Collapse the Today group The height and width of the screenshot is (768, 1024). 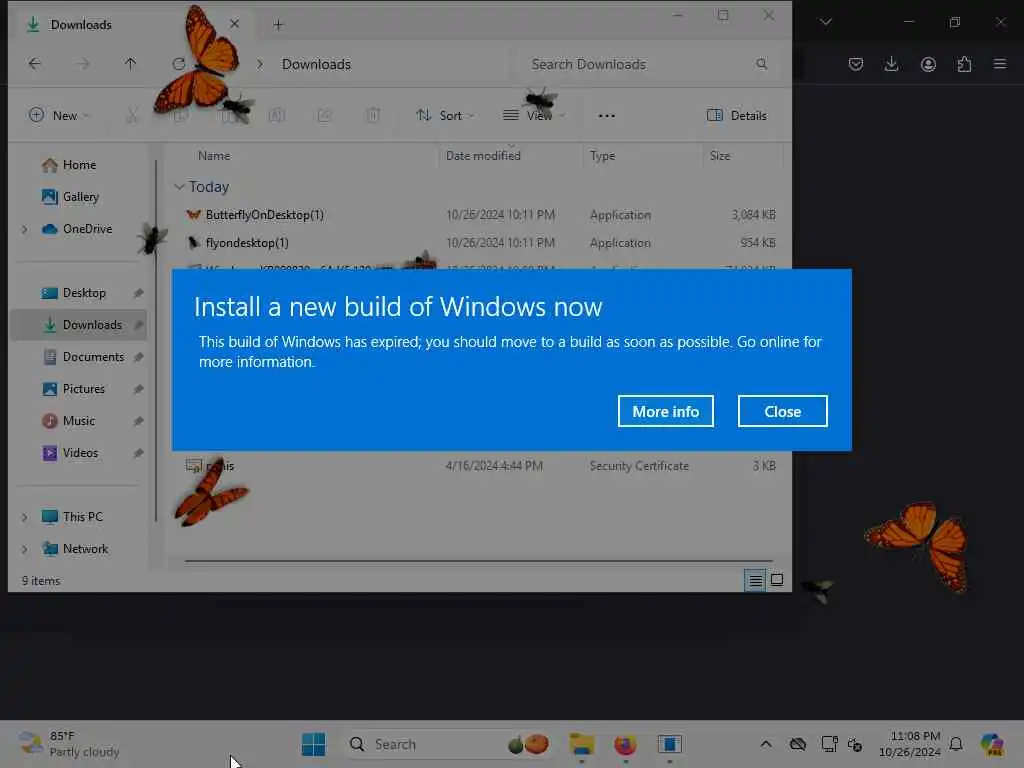[179, 187]
